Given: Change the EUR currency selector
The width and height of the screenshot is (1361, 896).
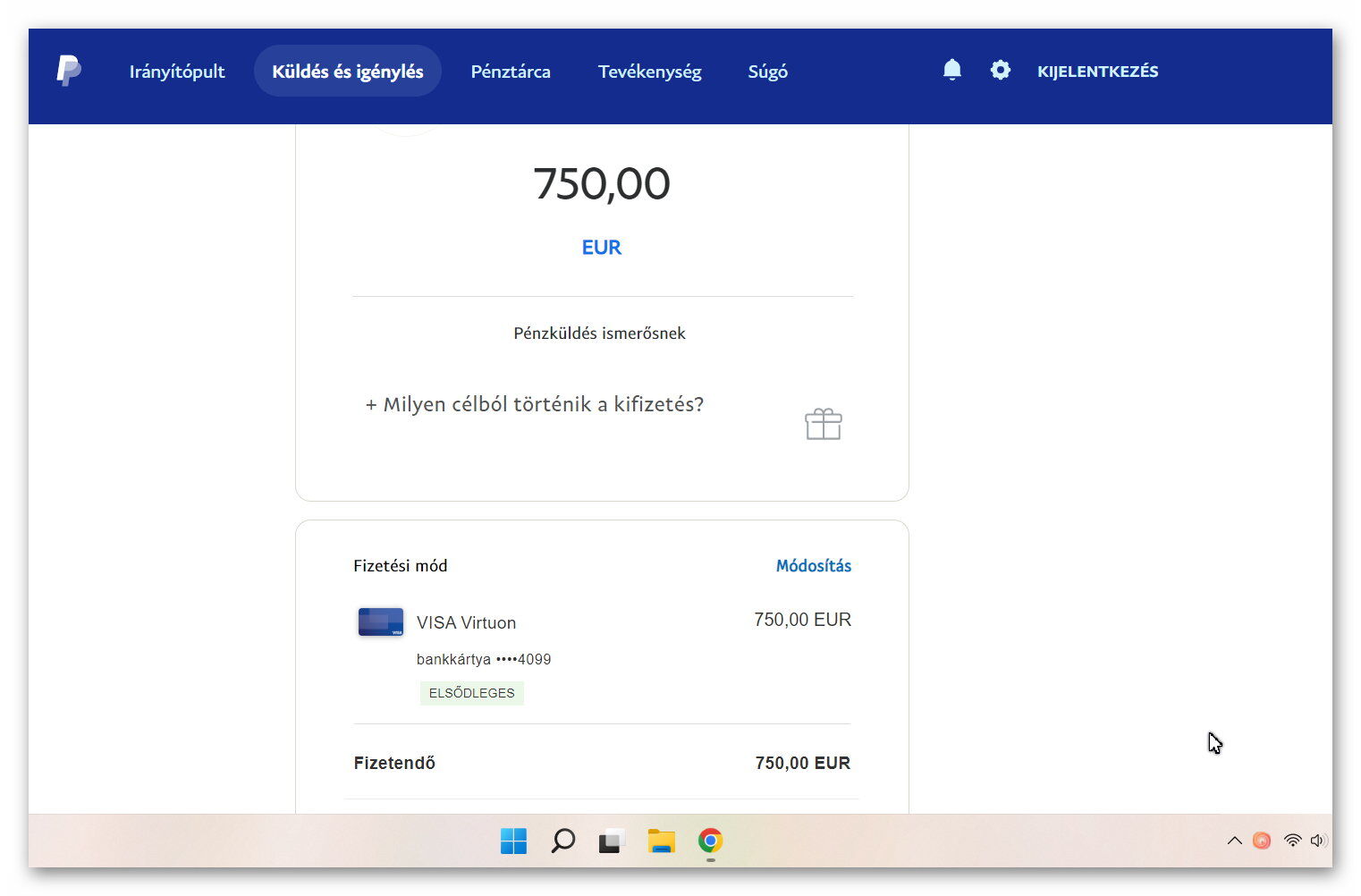Looking at the screenshot, I should click(x=602, y=248).
